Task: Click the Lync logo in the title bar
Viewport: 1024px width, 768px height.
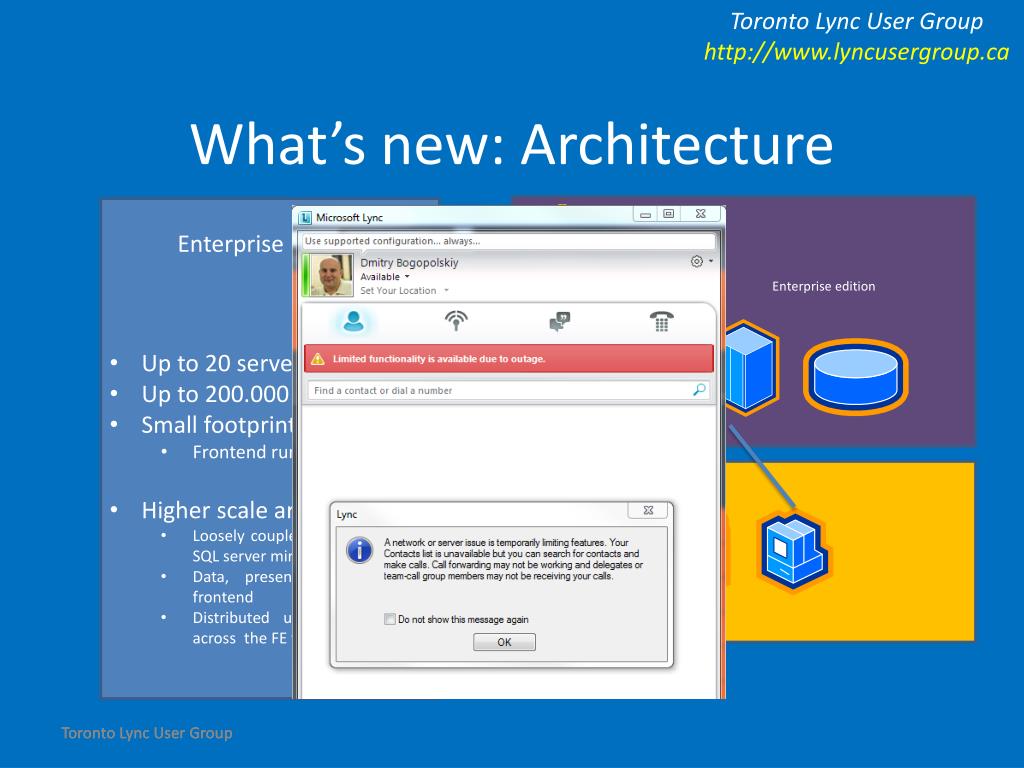Action: pos(306,217)
